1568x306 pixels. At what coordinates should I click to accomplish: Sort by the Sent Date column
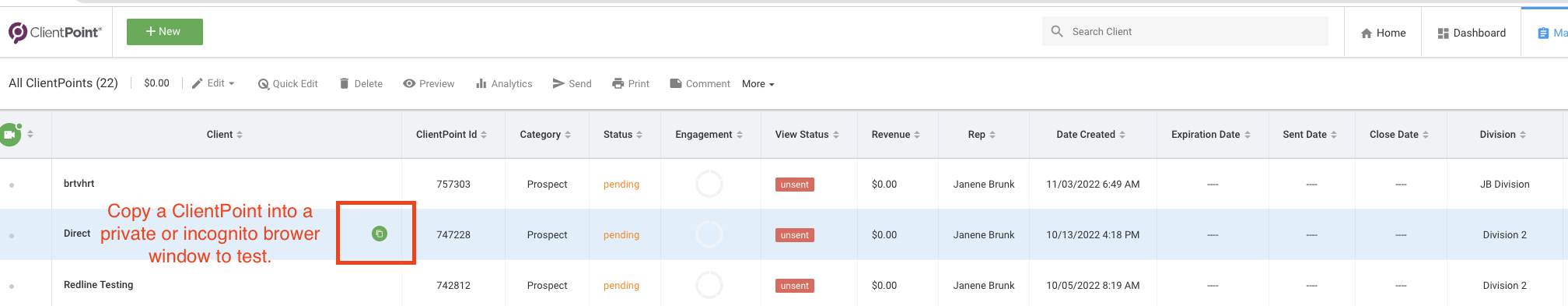1310,135
